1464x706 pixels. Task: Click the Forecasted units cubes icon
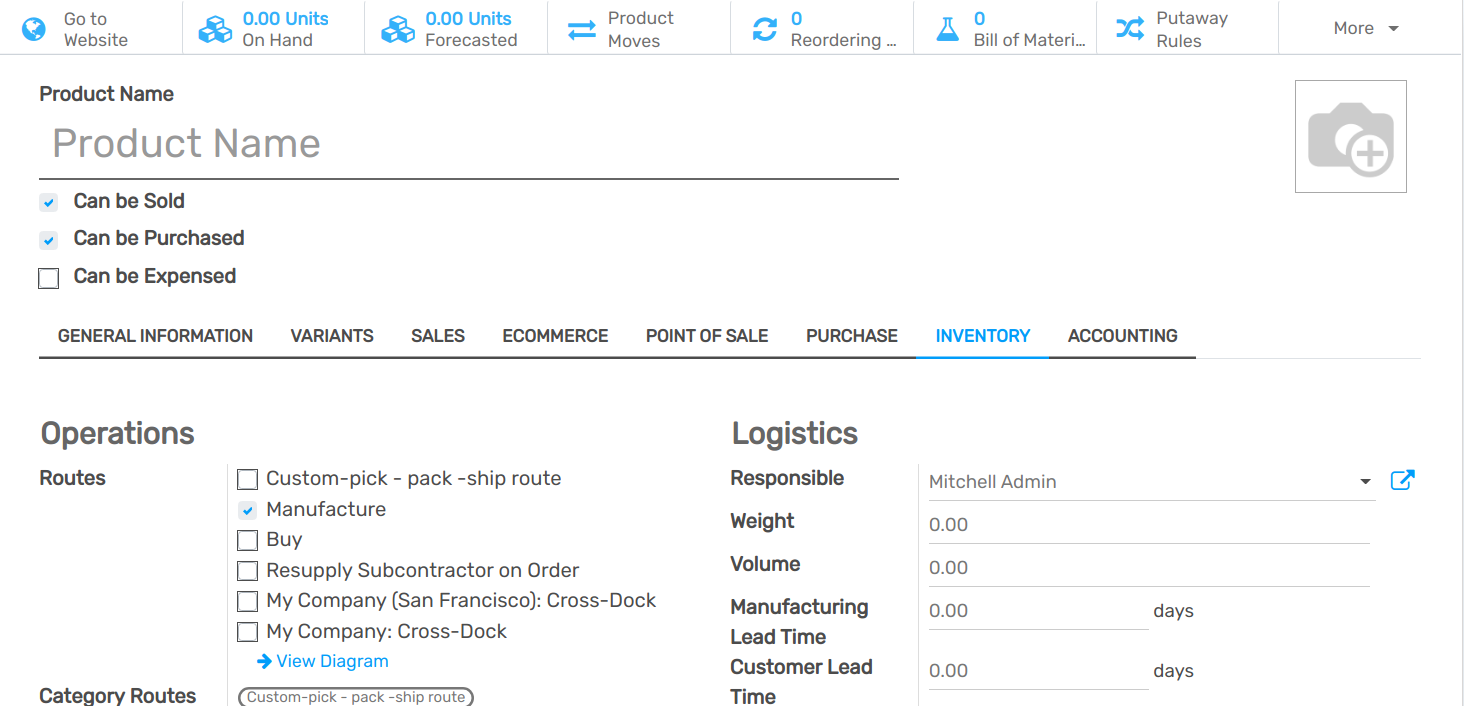398,29
